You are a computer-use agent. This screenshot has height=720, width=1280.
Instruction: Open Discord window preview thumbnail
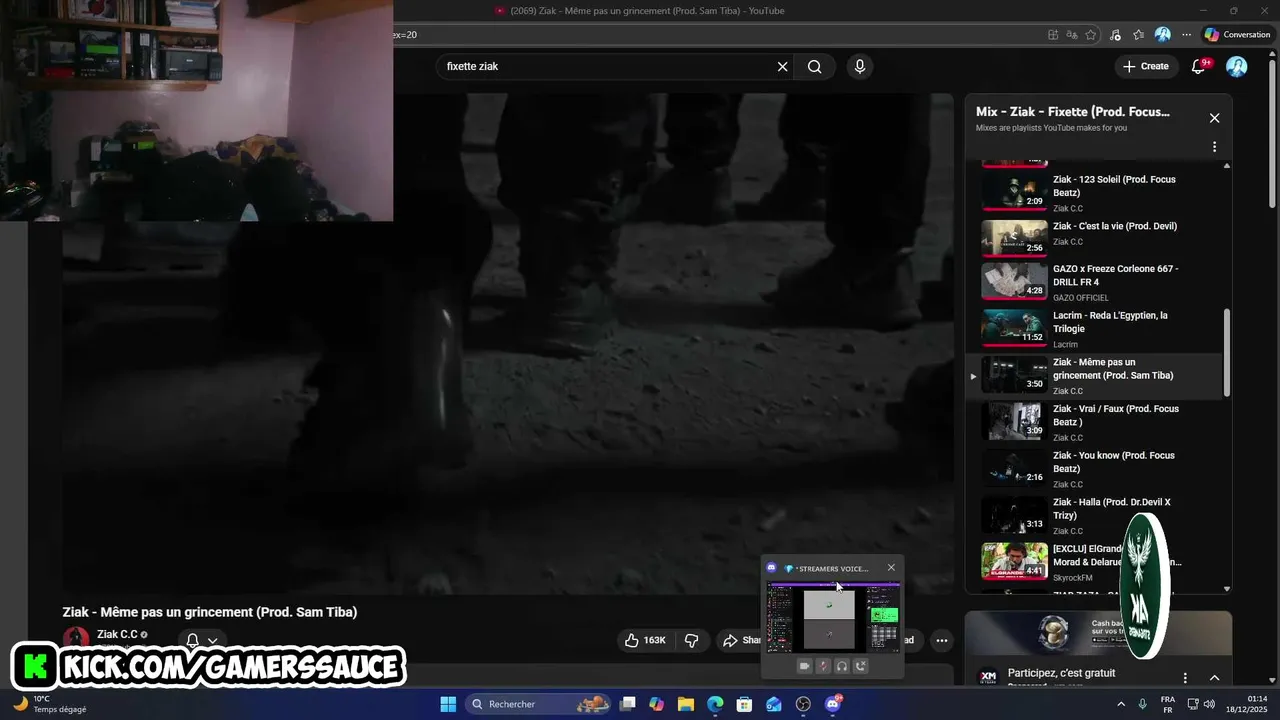coord(833,617)
